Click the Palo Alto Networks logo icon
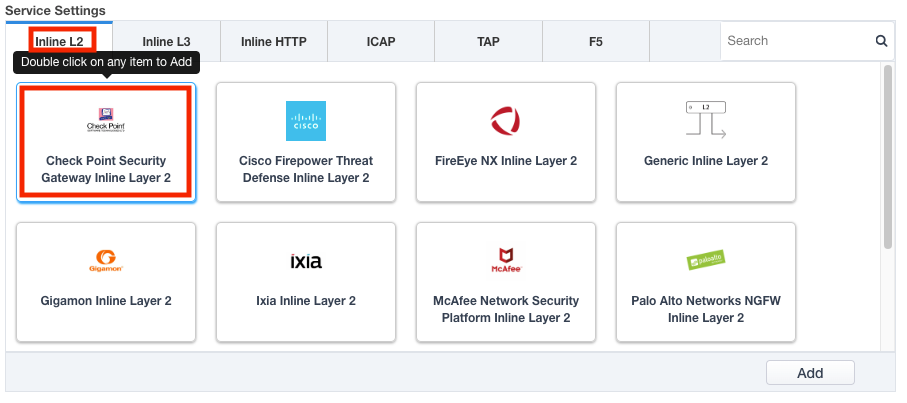 706,261
